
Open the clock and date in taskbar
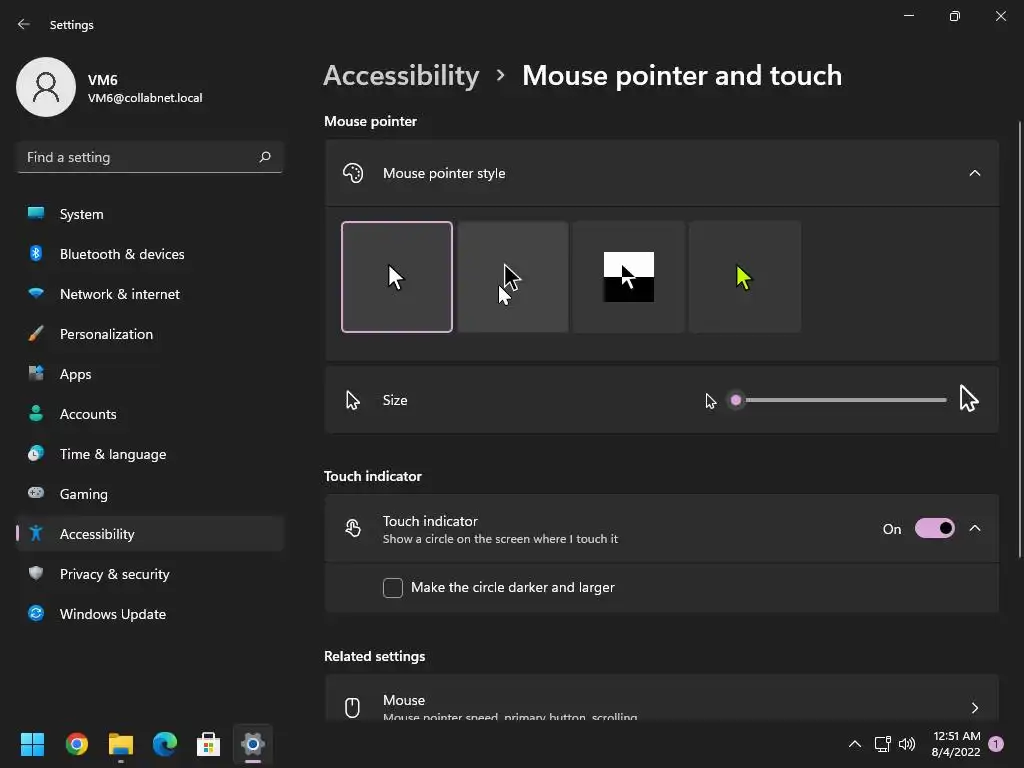pos(956,744)
